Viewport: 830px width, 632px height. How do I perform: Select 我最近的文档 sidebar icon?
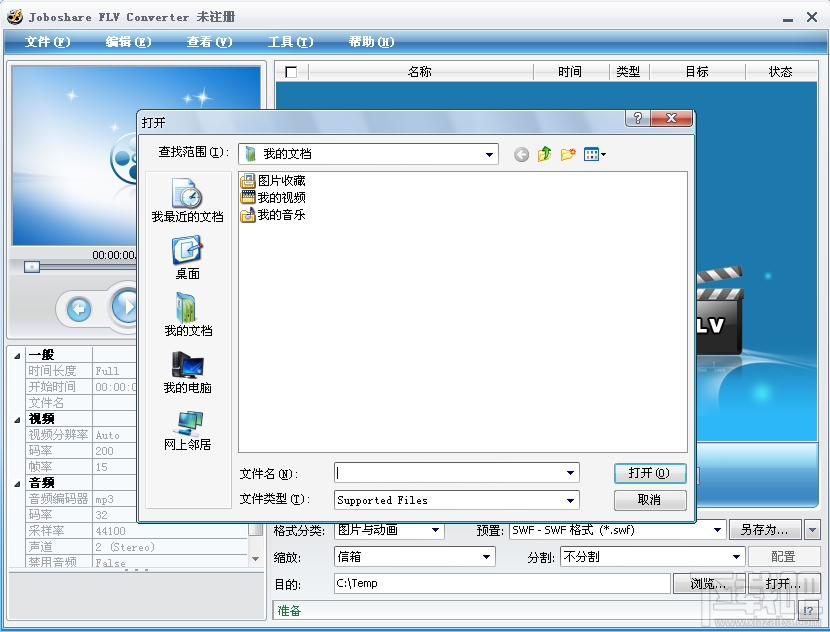187,200
